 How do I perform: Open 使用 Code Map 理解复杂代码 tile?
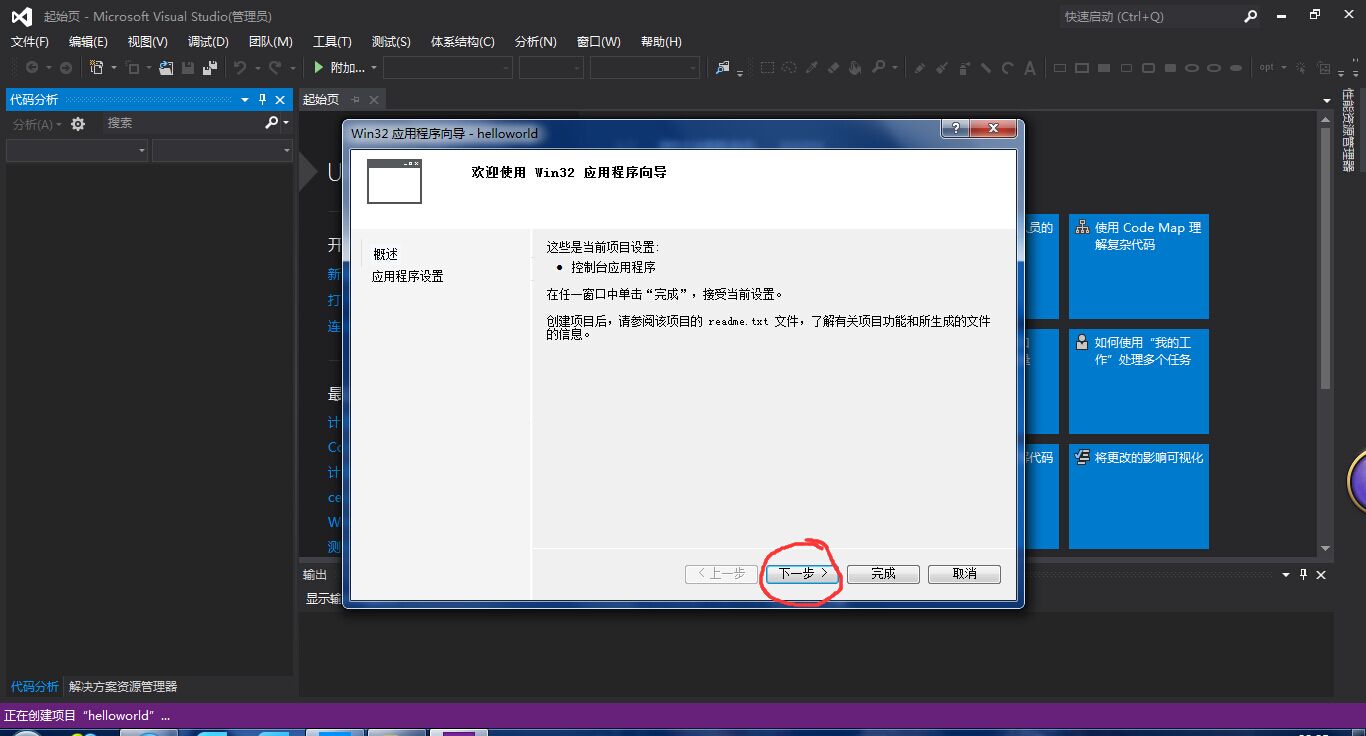point(1139,266)
